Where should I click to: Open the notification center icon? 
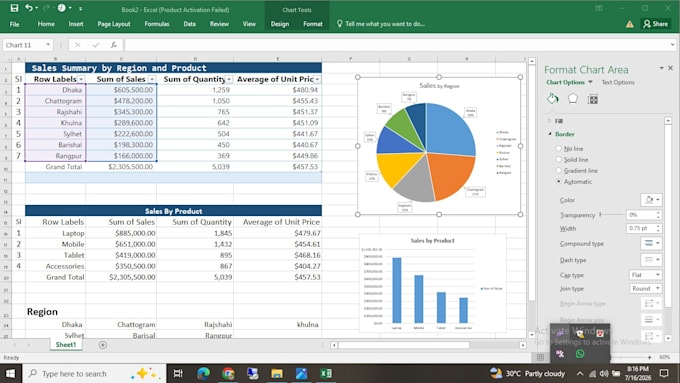tap(664, 373)
